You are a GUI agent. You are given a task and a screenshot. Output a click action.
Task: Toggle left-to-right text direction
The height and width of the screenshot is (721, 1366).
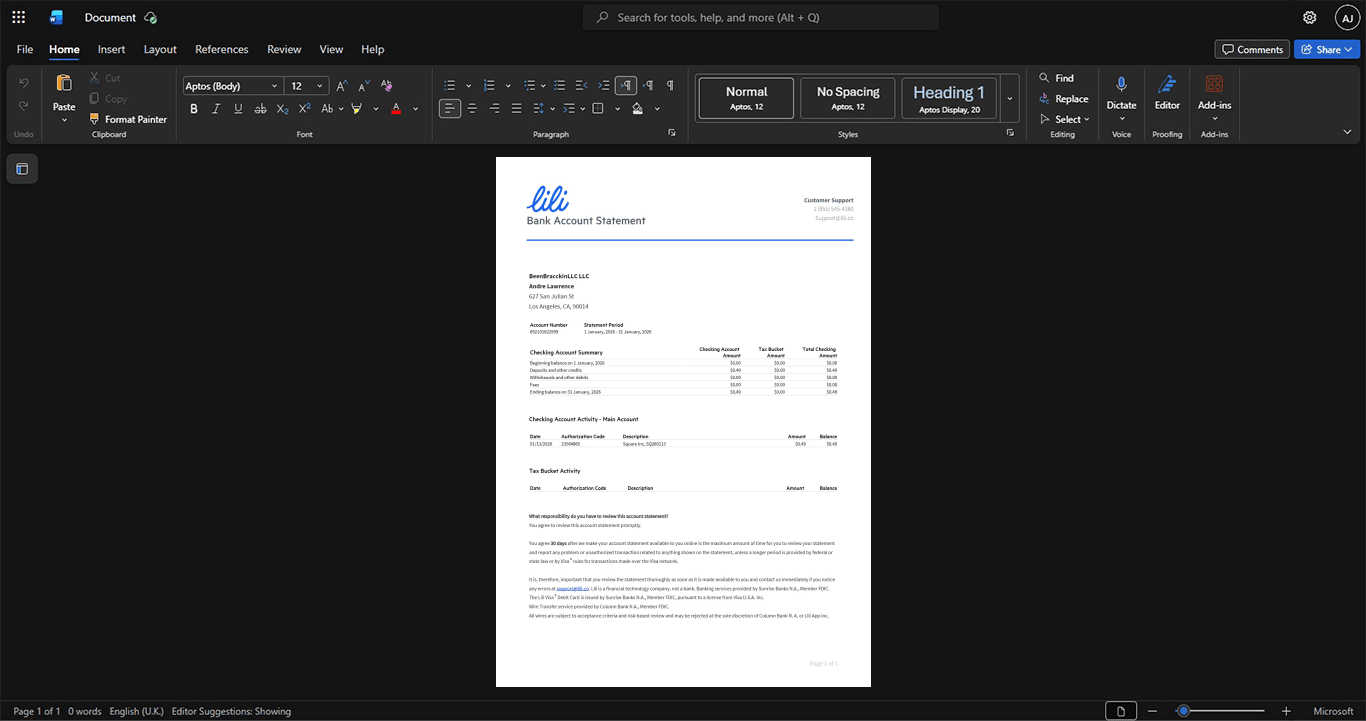pyautogui.click(x=626, y=86)
